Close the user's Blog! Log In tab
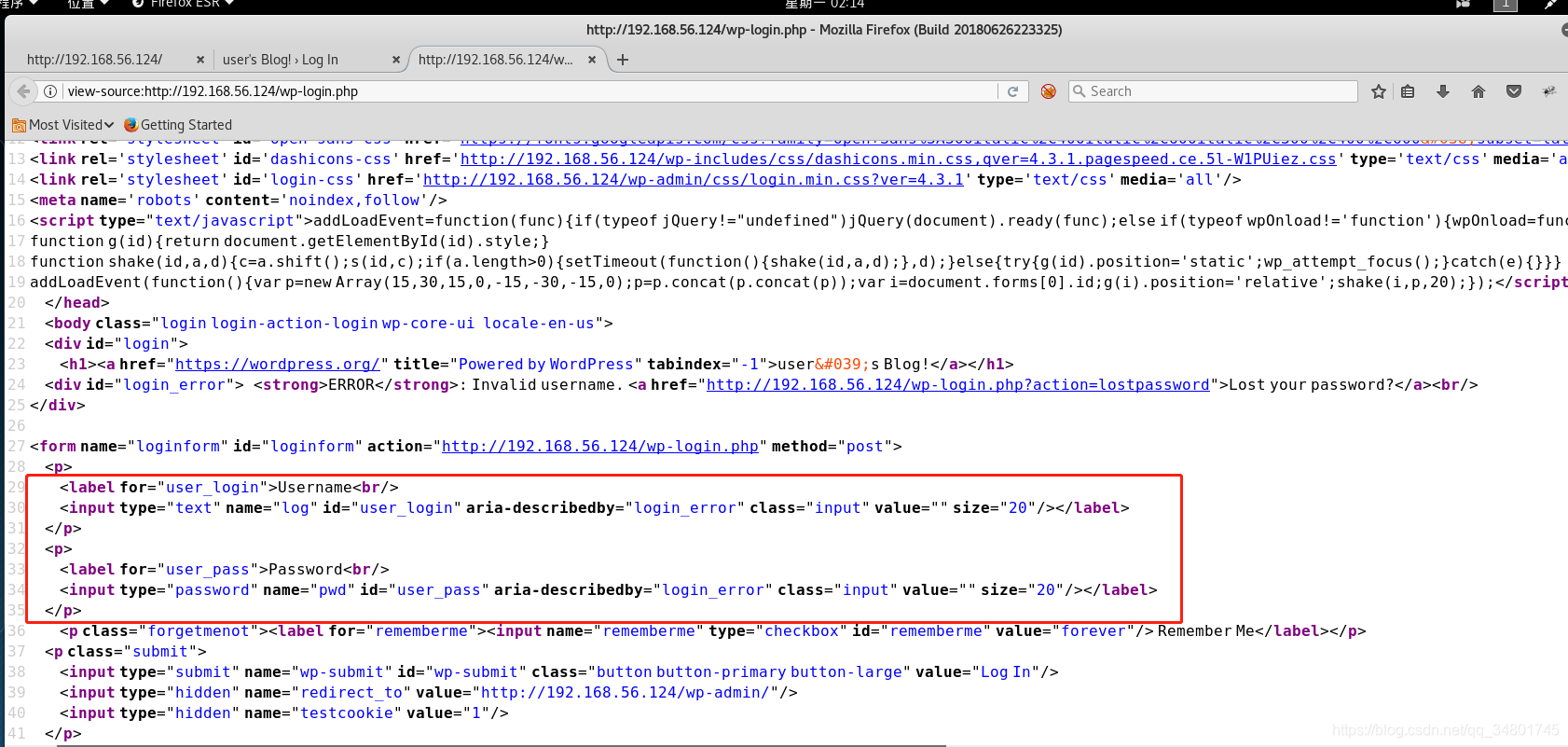Image resolution: width=1568 pixels, height=747 pixels. 396,60
